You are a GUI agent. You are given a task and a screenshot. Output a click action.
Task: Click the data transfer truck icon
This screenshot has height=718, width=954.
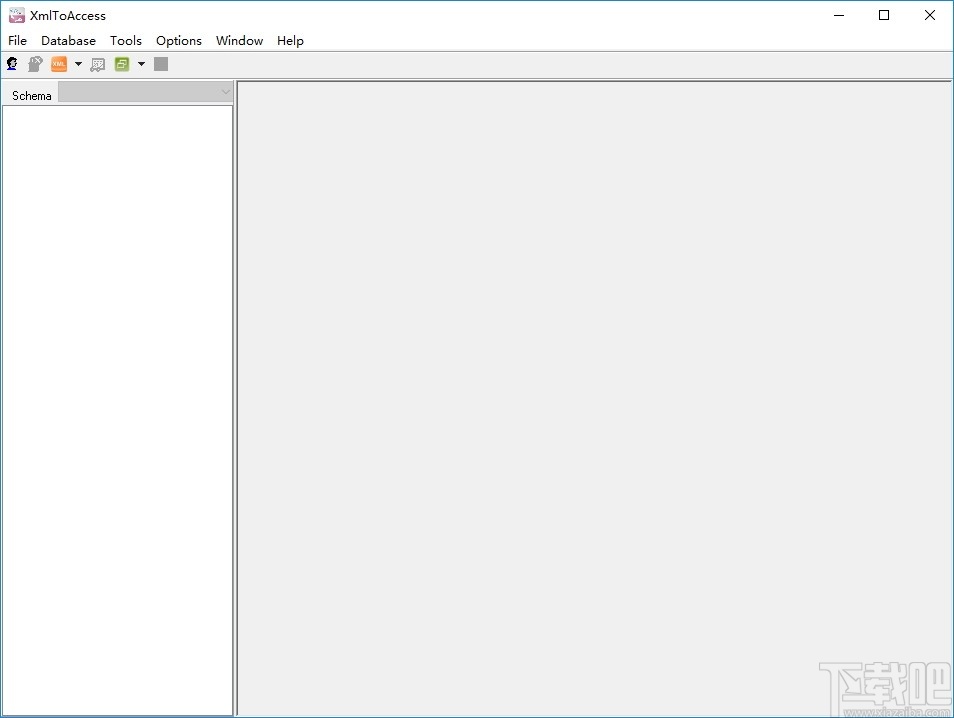click(97, 63)
